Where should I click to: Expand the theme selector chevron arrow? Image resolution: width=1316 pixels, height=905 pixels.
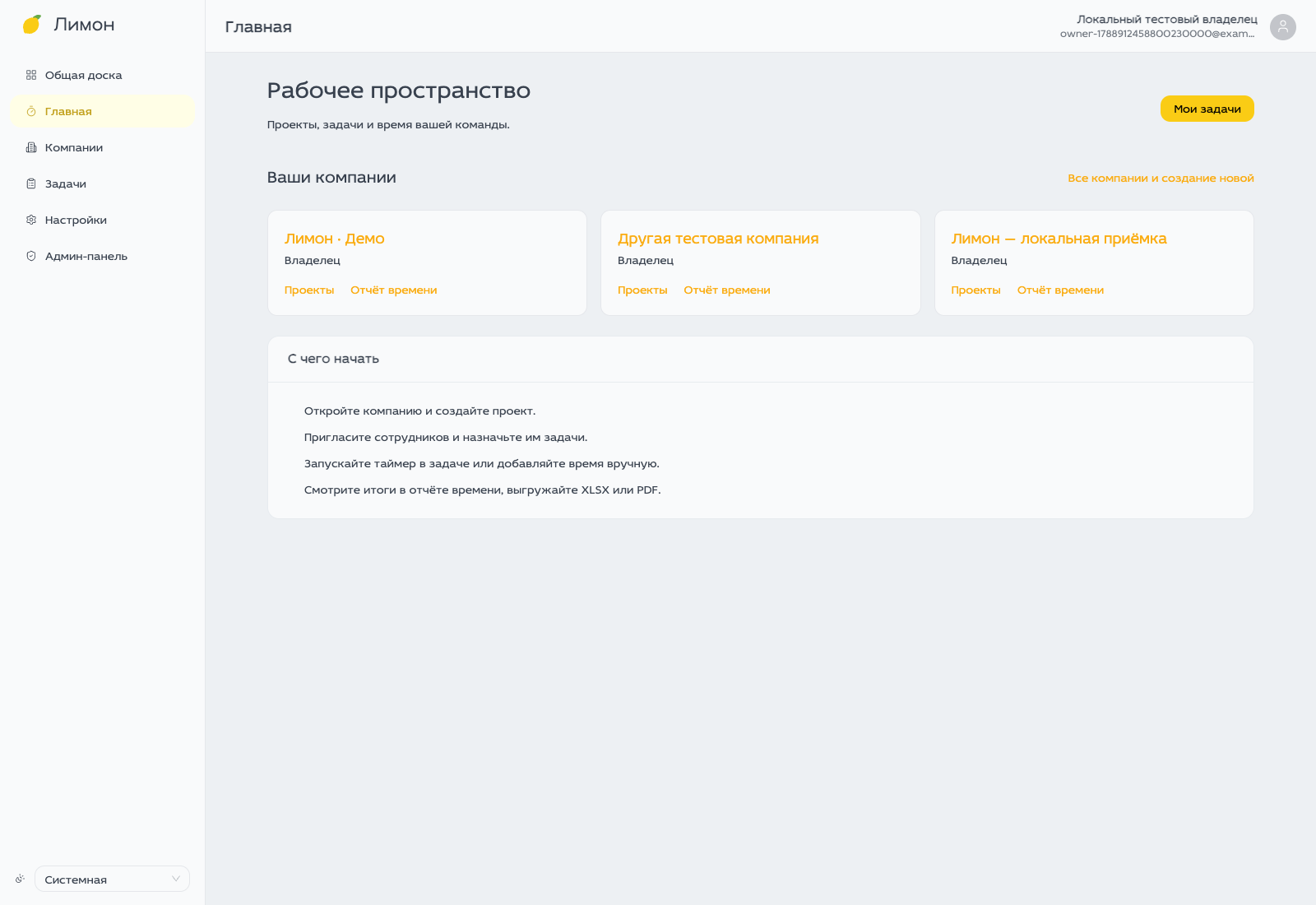click(x=175, y=879)
